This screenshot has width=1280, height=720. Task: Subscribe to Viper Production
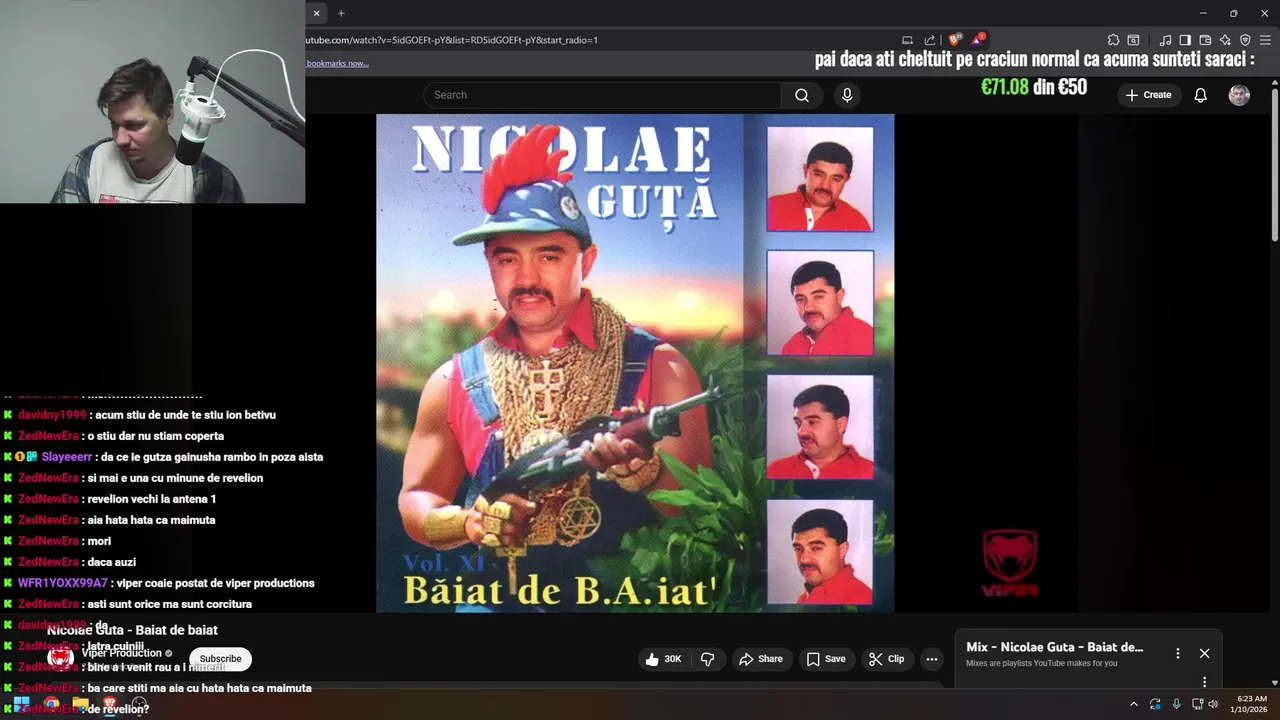tap(220, 659)
